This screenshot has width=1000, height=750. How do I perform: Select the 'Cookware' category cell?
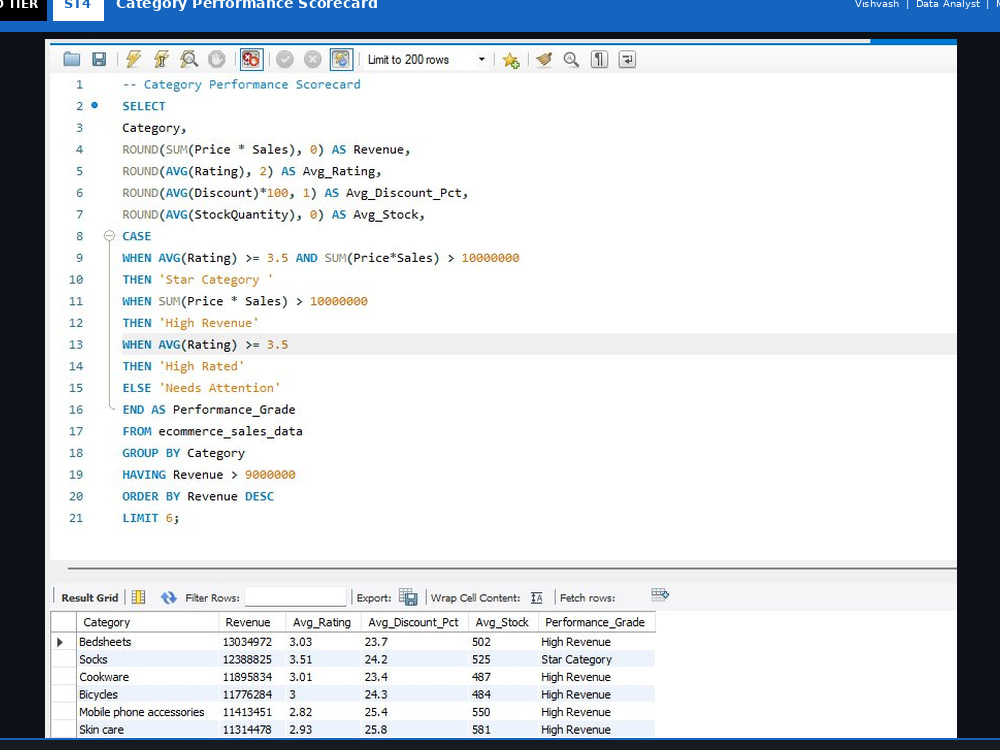(147, 677)
